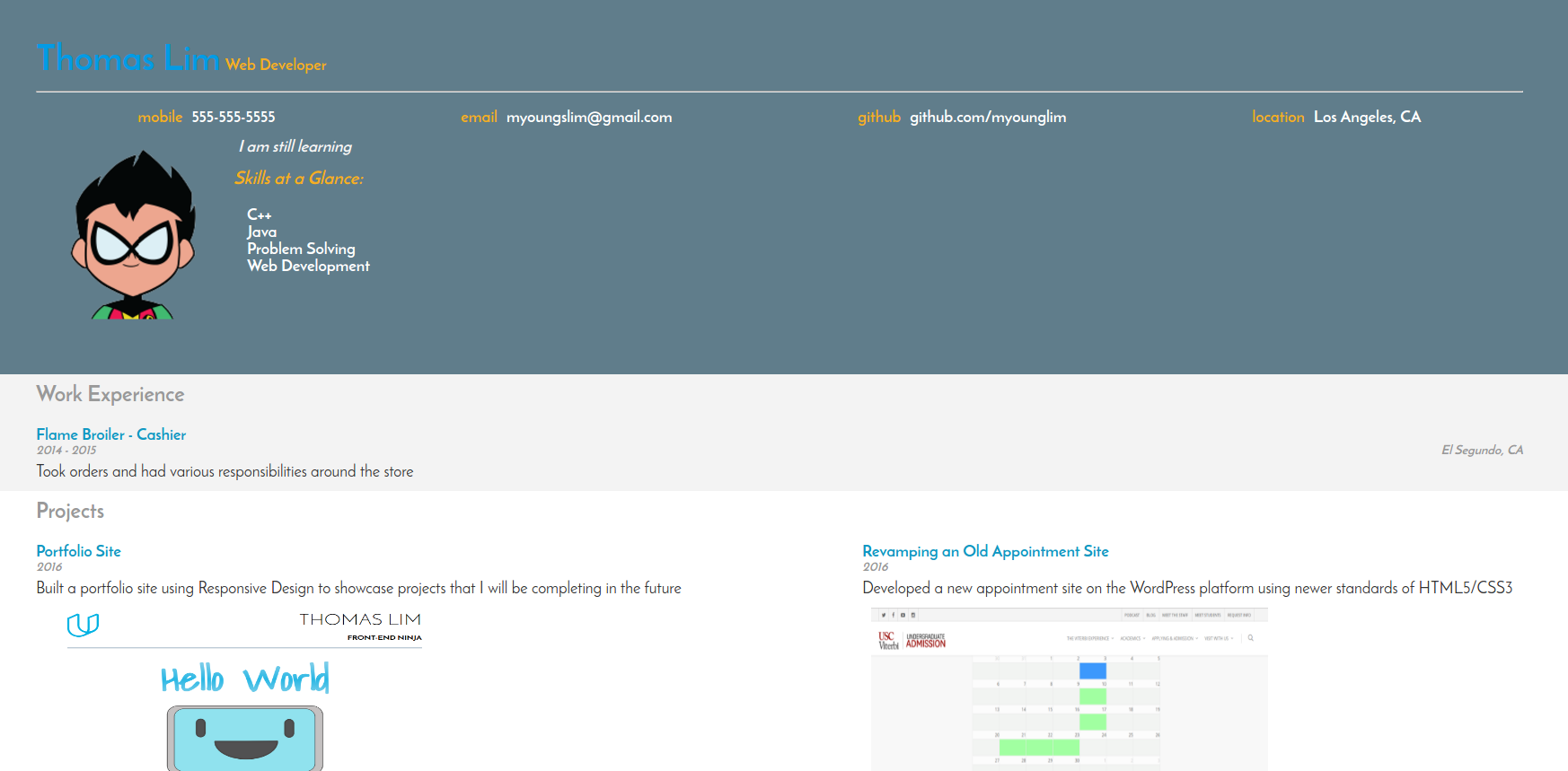Image resolution: width=1568 pixels, height=771 pixels.
Task: Click the Projects section heading
Action: [x=70, y=511]
